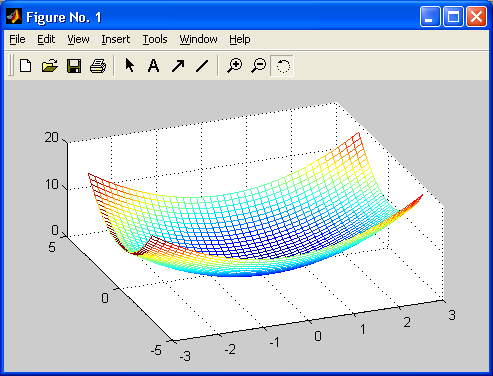Screen dimensions: 493x376
Task: Open a file with the folder icon
Action: pos(50,66)
